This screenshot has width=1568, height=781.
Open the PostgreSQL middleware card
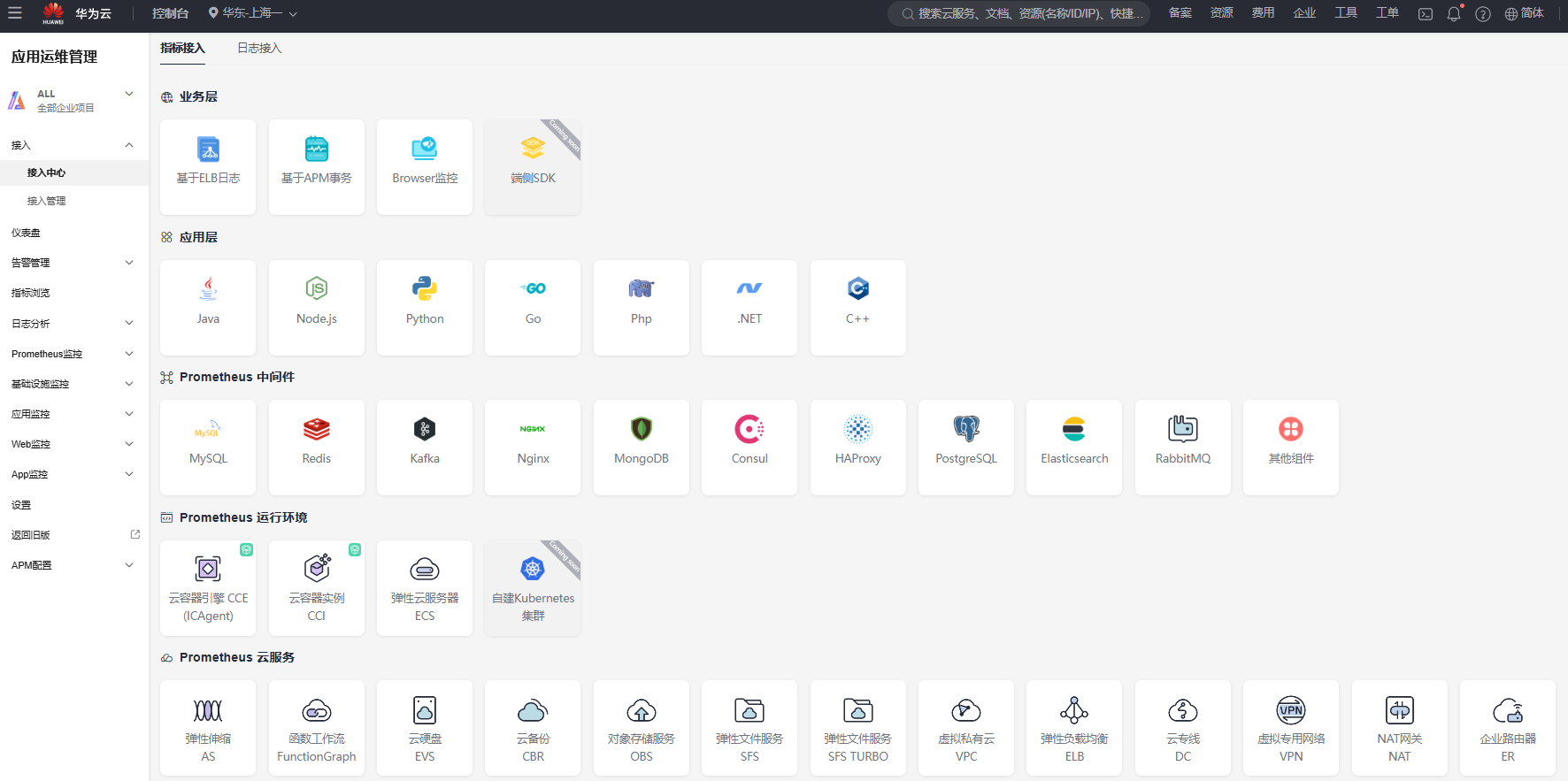coord(966,448)
